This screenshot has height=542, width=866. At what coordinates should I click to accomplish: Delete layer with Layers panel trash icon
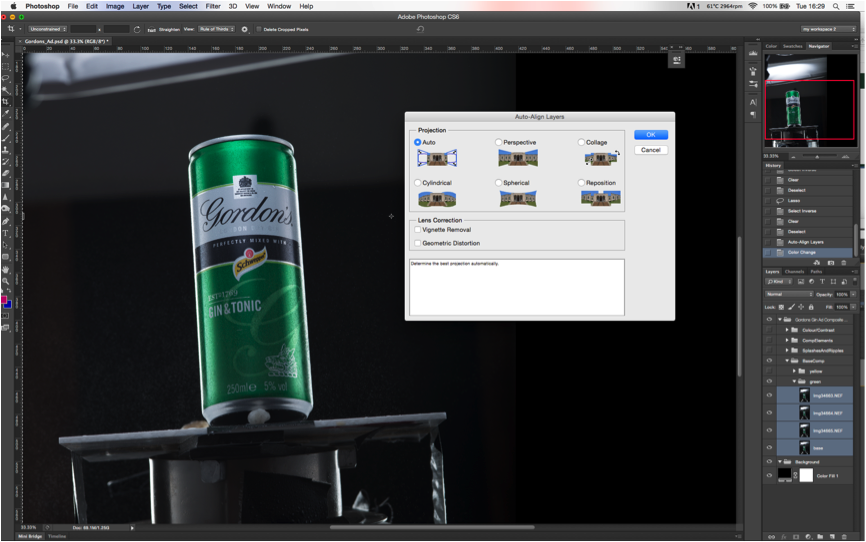click(844, 536)
